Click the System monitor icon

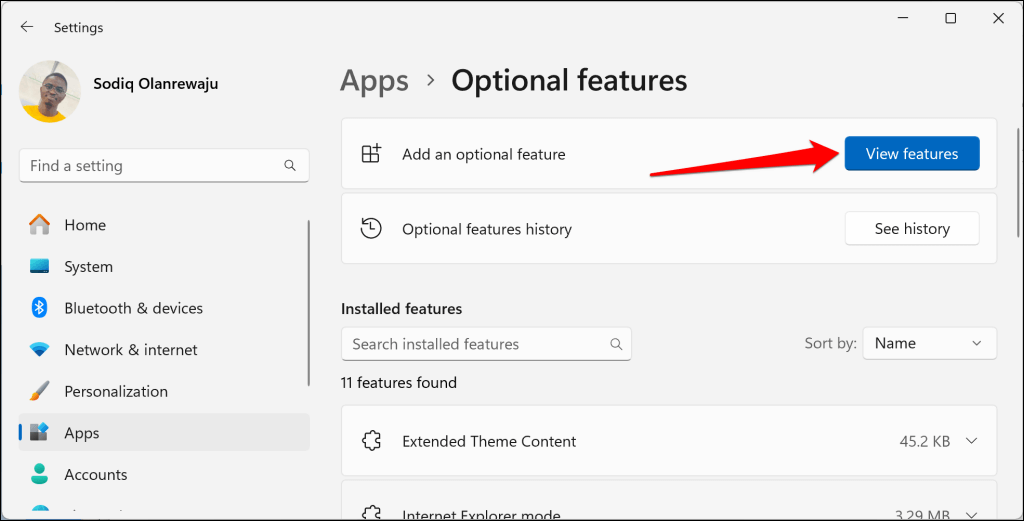(x=40, y=267)
